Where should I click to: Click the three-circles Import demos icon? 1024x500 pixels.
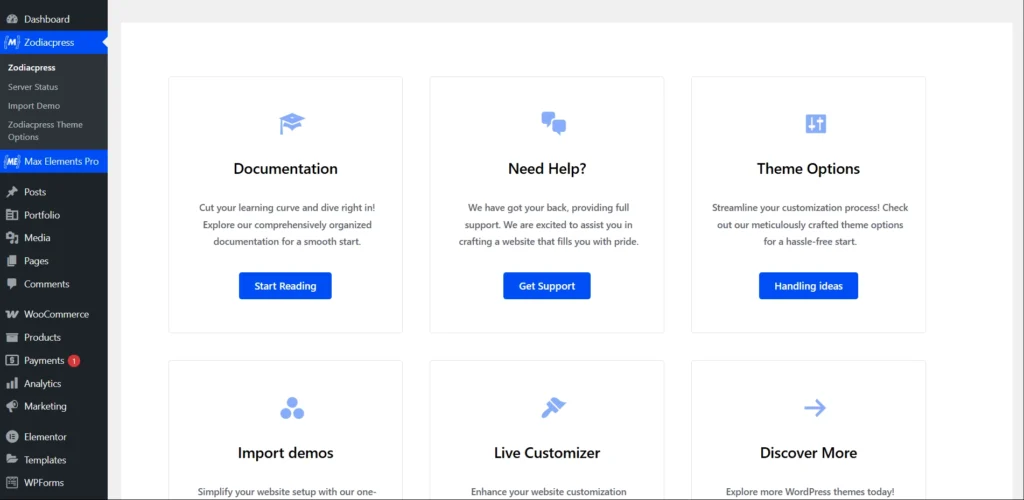(x=292, y=408)
